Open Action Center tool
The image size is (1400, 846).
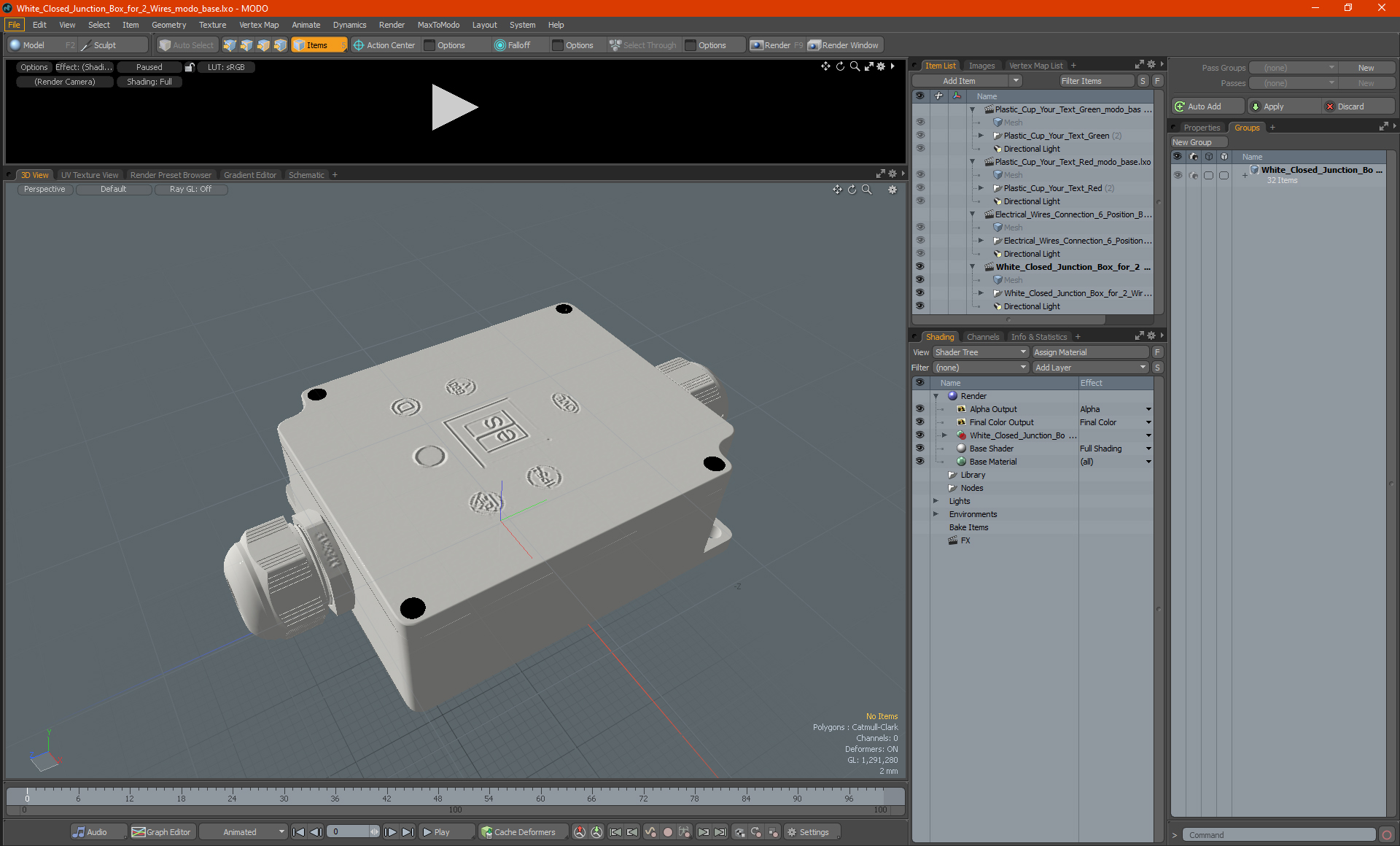[x=384, y=45]
